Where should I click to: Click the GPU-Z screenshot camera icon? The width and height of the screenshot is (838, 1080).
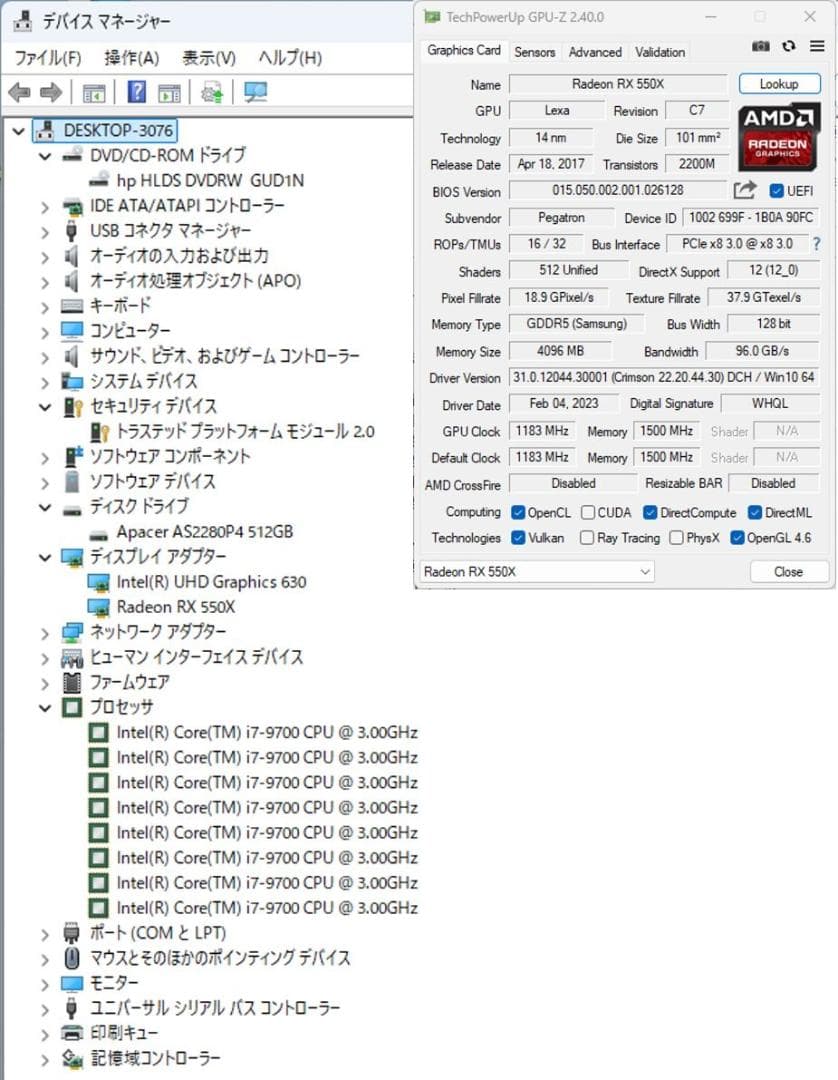click(760, 46)
